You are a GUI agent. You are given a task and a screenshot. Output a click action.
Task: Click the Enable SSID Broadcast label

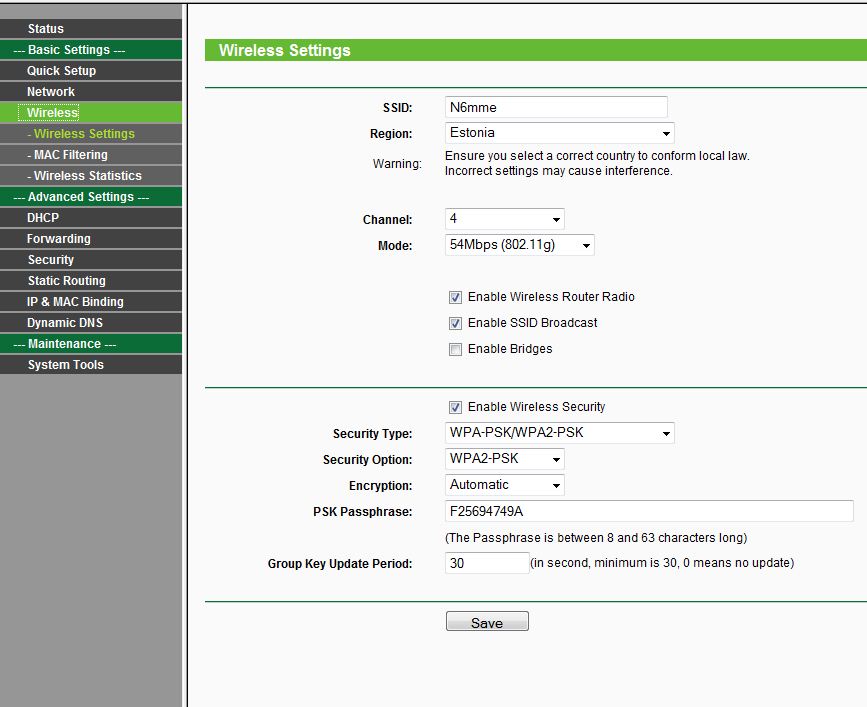(x=532, y=323)
